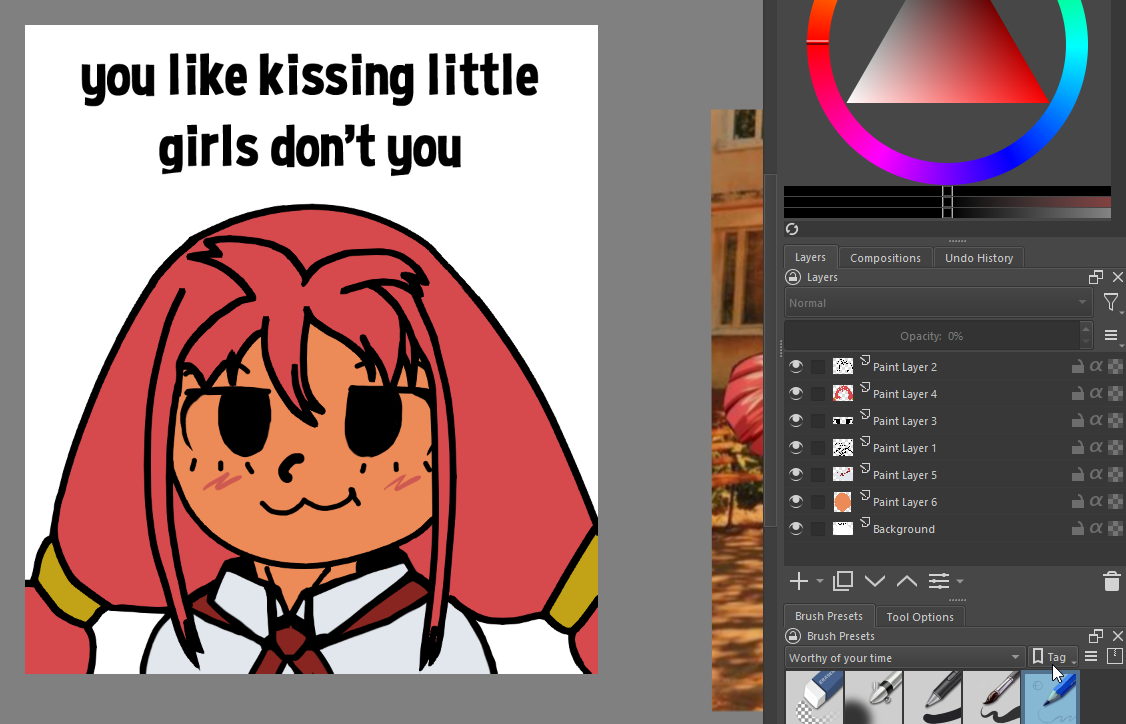The height and width of the screenshot is (724, 1126).
Task: Select the bristle brush preset
Action: [991, 697]
